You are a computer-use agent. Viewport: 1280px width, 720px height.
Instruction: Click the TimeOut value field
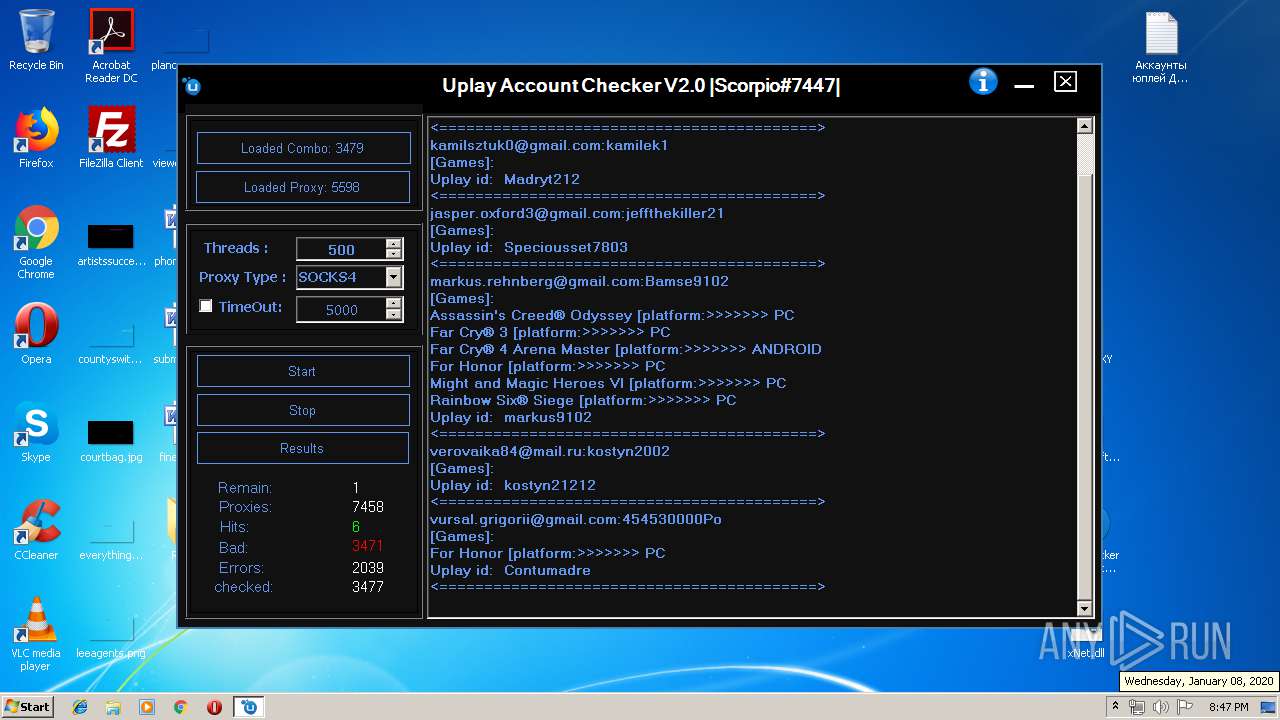[341, 310]
